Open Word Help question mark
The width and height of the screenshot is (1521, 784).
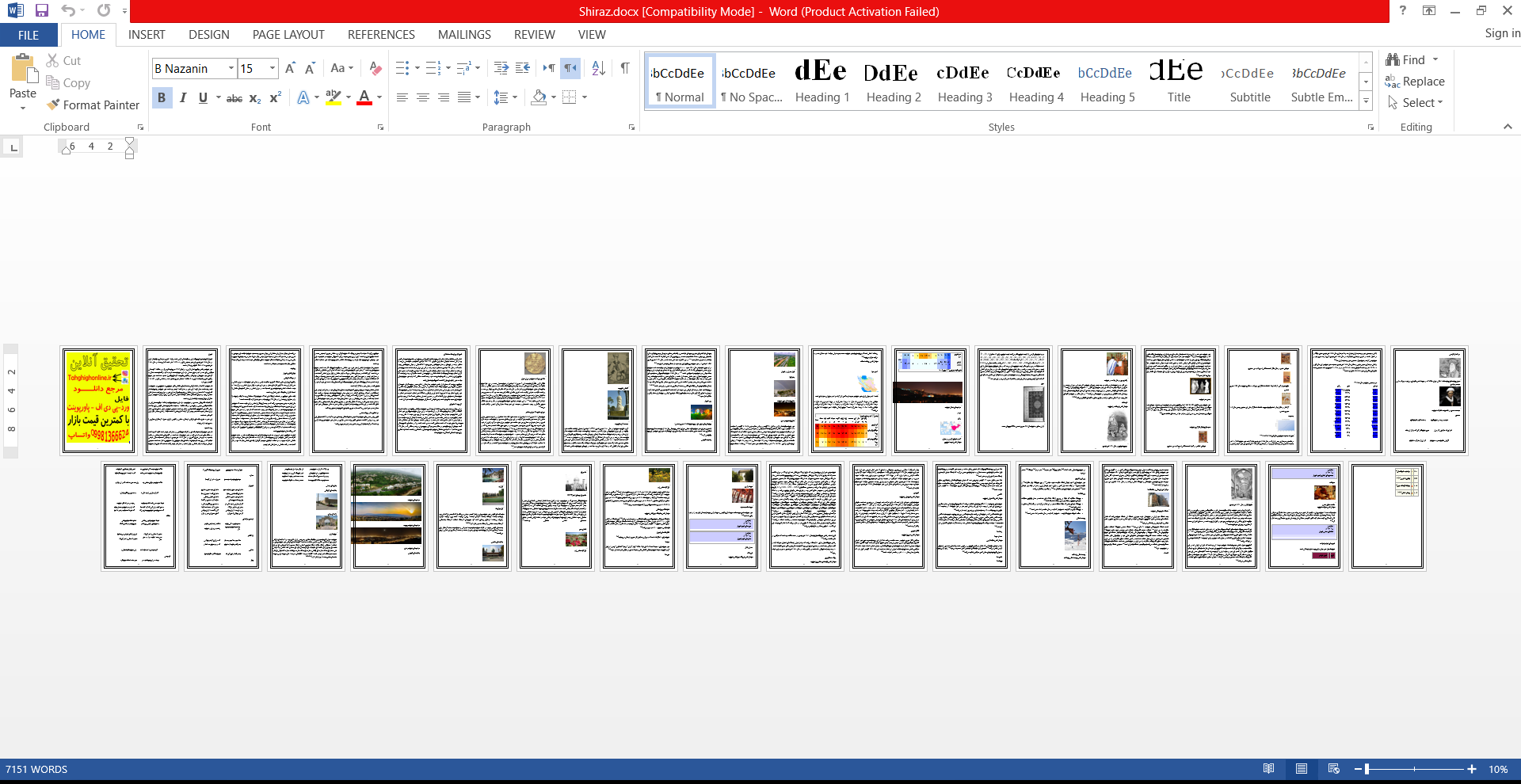[1403, 10]
